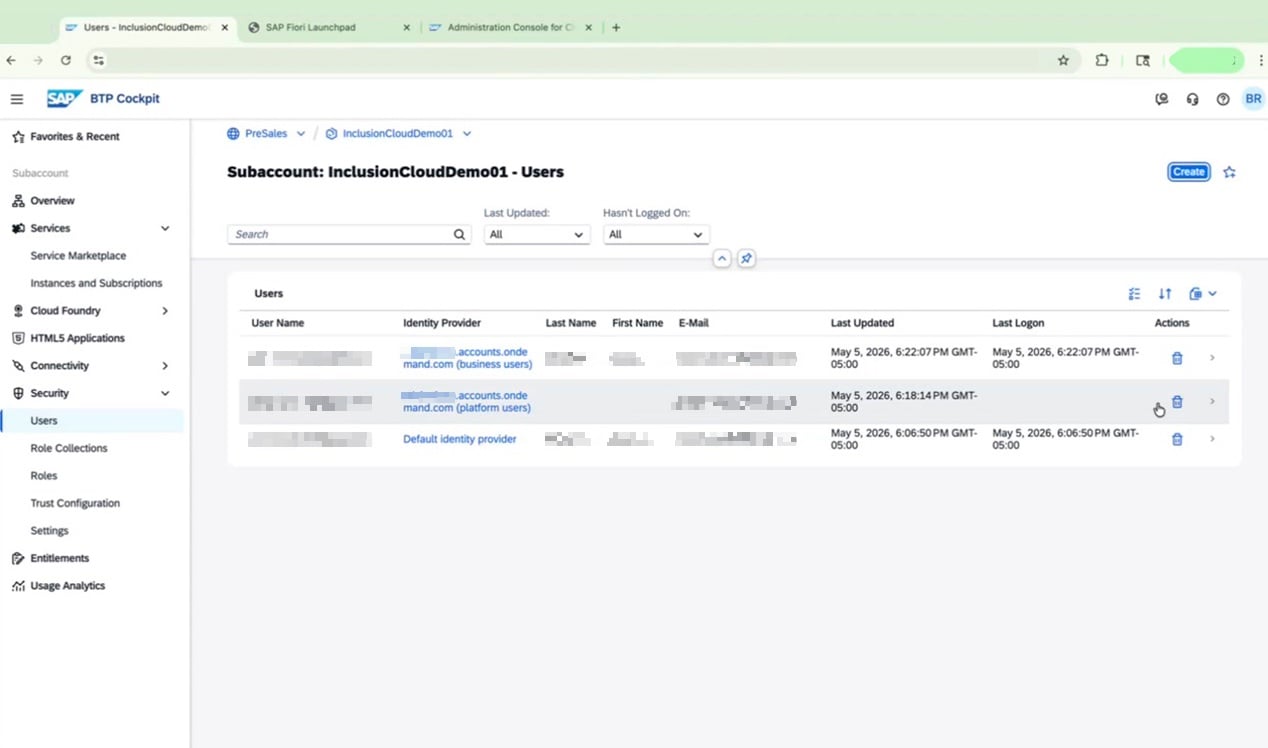Image resolution: width=1268 pixels, height=748 pixels.
Task: Open the feedback chat icon in header
Action: 1161,99
